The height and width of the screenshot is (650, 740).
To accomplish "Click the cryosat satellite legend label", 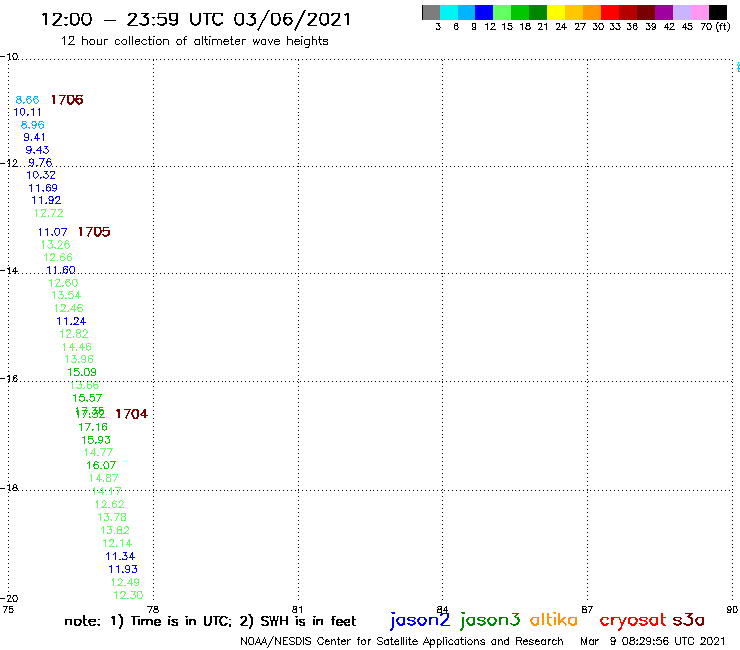I will (x=633, y=620).
